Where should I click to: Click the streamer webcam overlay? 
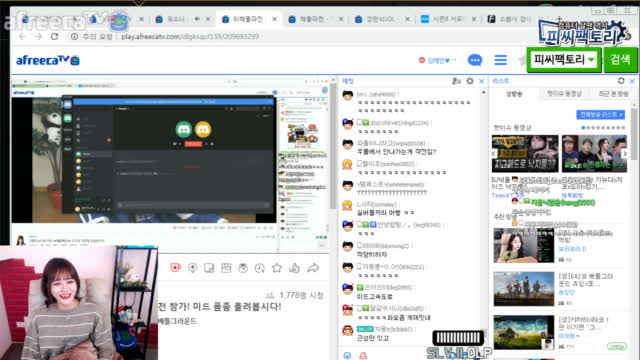coord(79,302)
